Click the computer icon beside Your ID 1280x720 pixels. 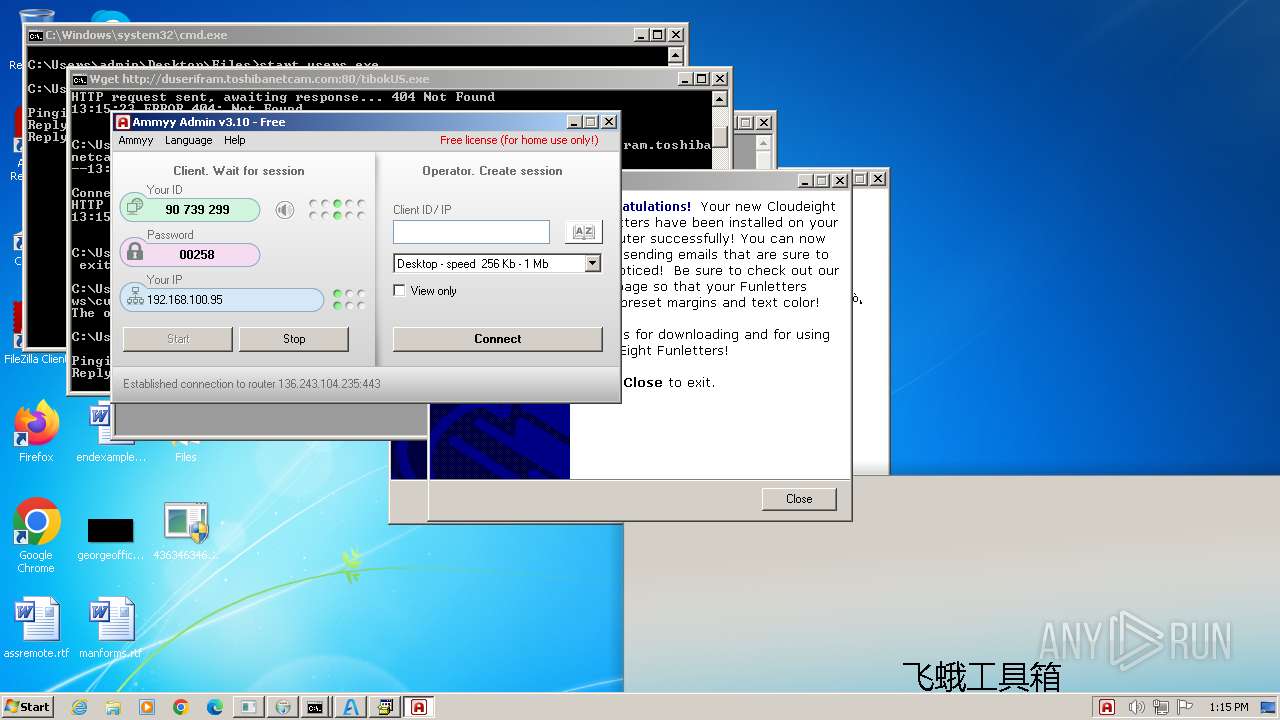pos(135,208)
